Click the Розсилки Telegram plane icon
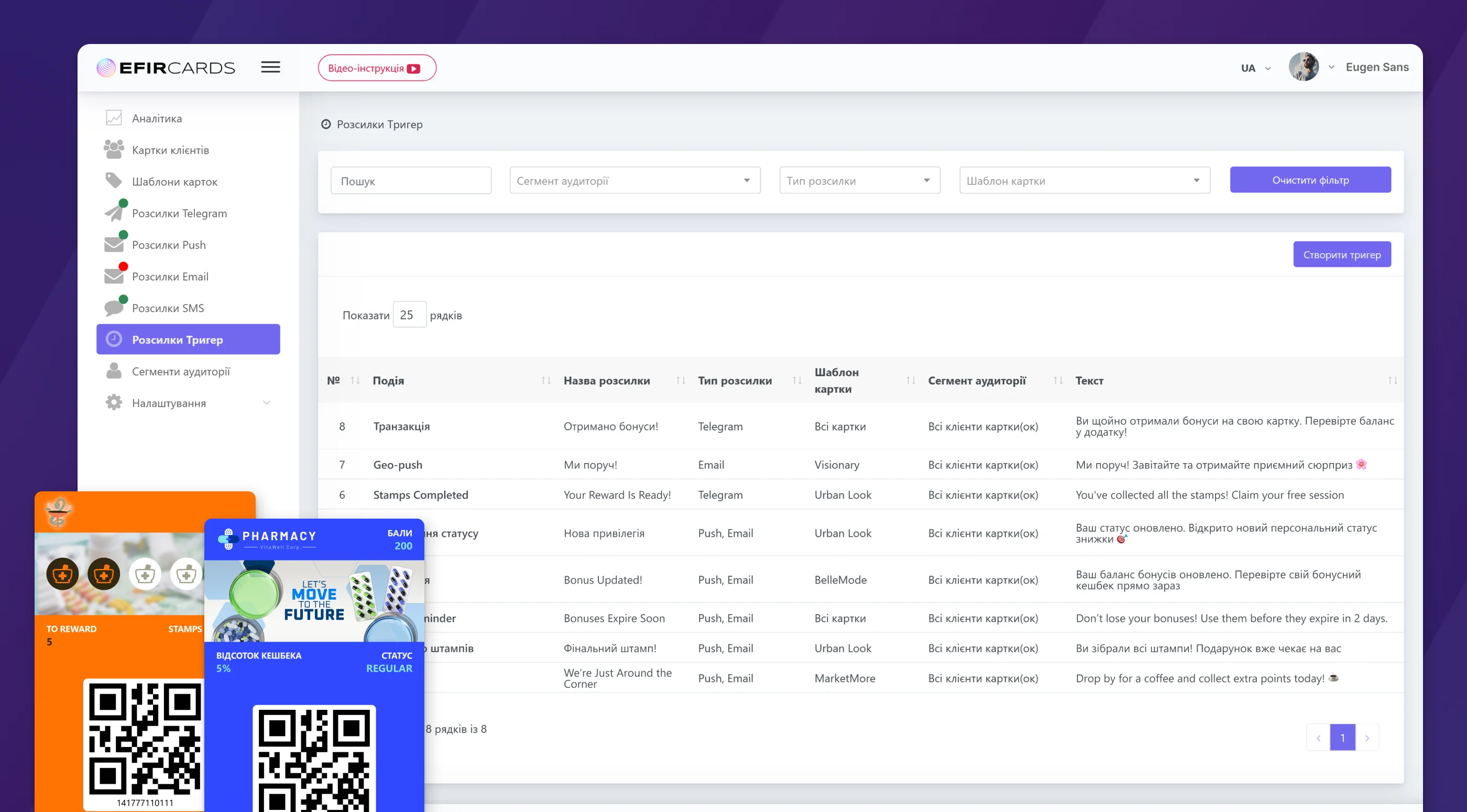The image size is (1467, 812). (114, 213)
